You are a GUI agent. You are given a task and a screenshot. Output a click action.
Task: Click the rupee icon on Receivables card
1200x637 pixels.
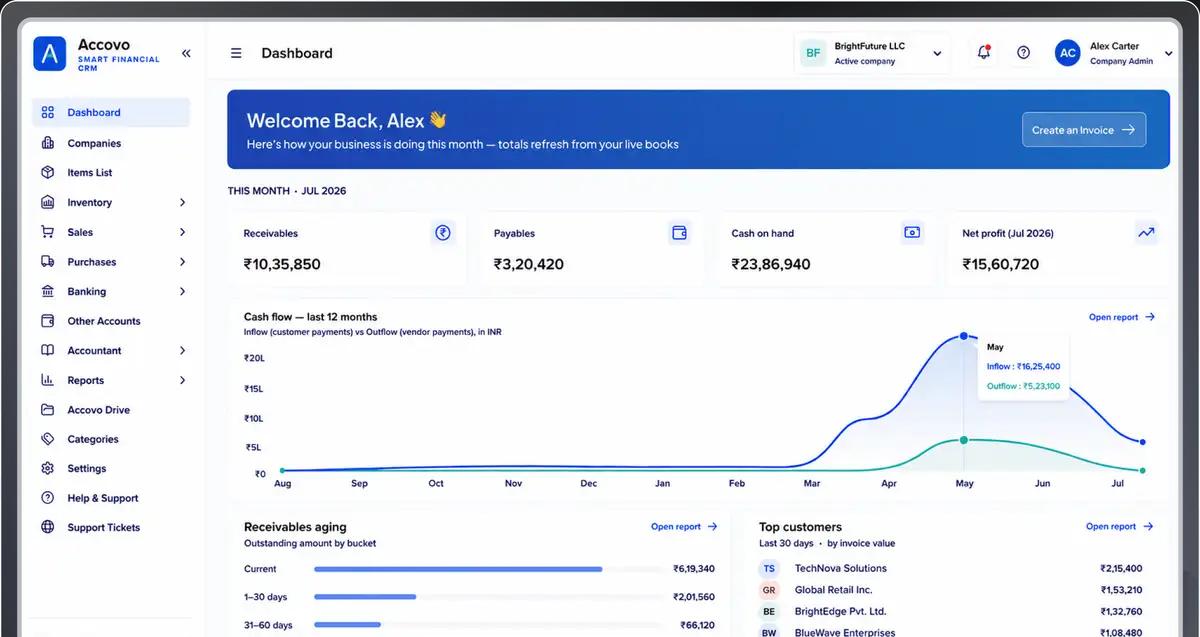(x=443, y=233)
